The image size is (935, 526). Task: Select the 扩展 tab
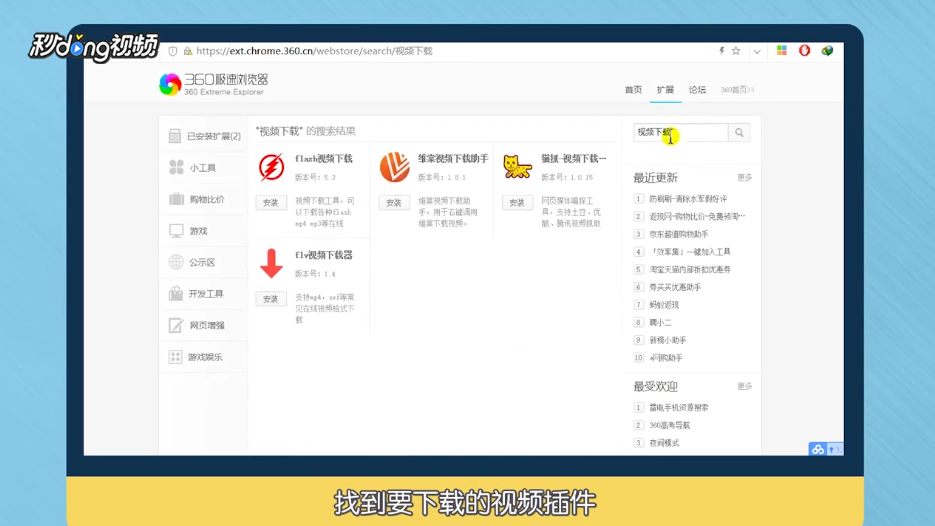point(665,89)
